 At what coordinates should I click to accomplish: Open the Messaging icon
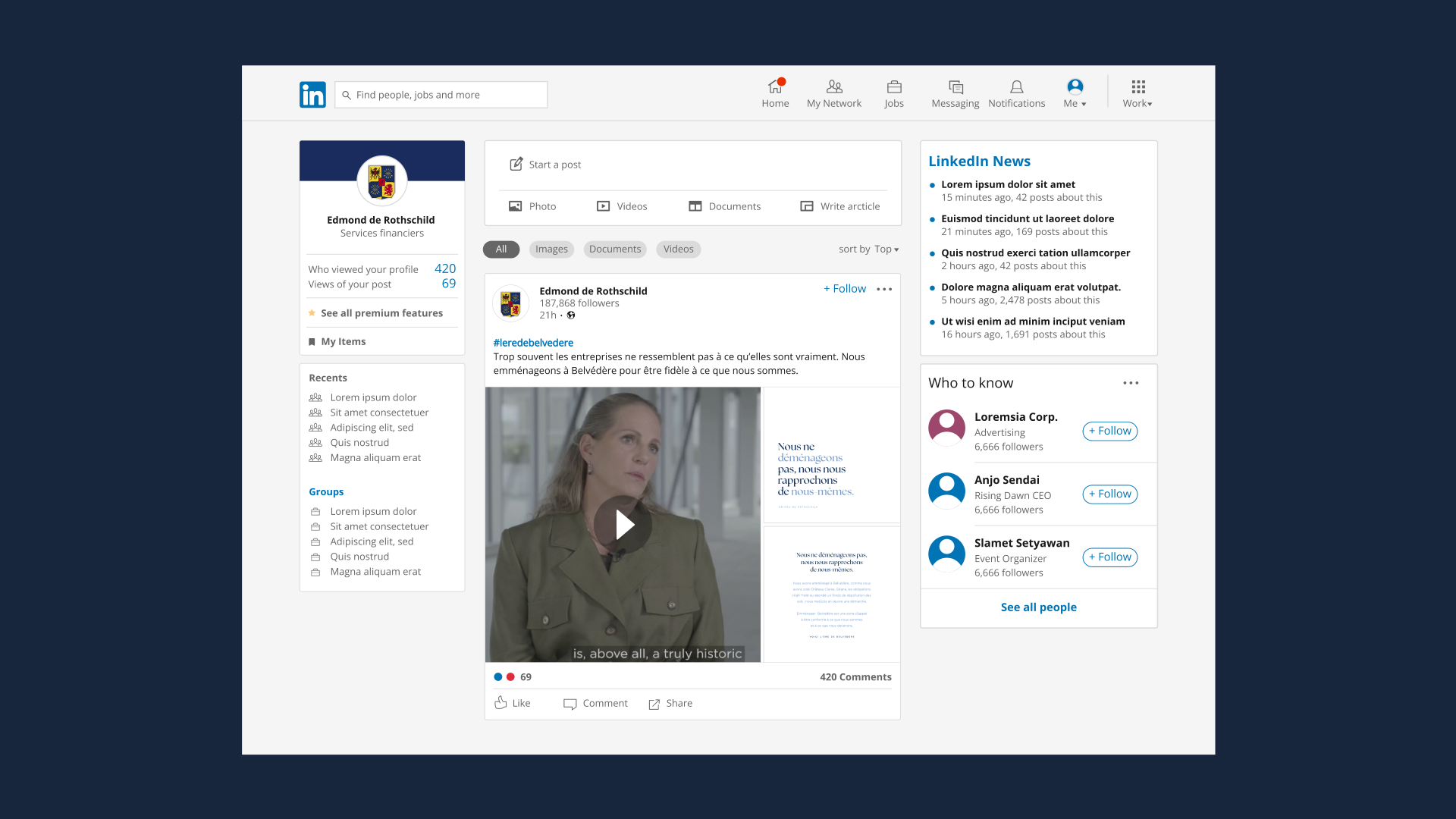click(955, 86)
